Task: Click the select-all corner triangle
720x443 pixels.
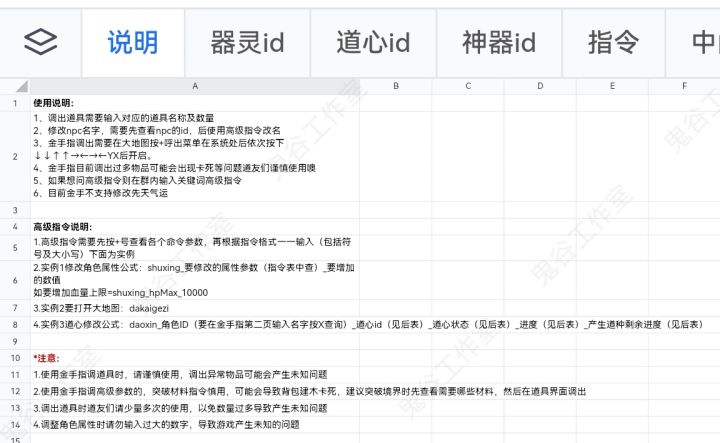Action: click(22, 86)
